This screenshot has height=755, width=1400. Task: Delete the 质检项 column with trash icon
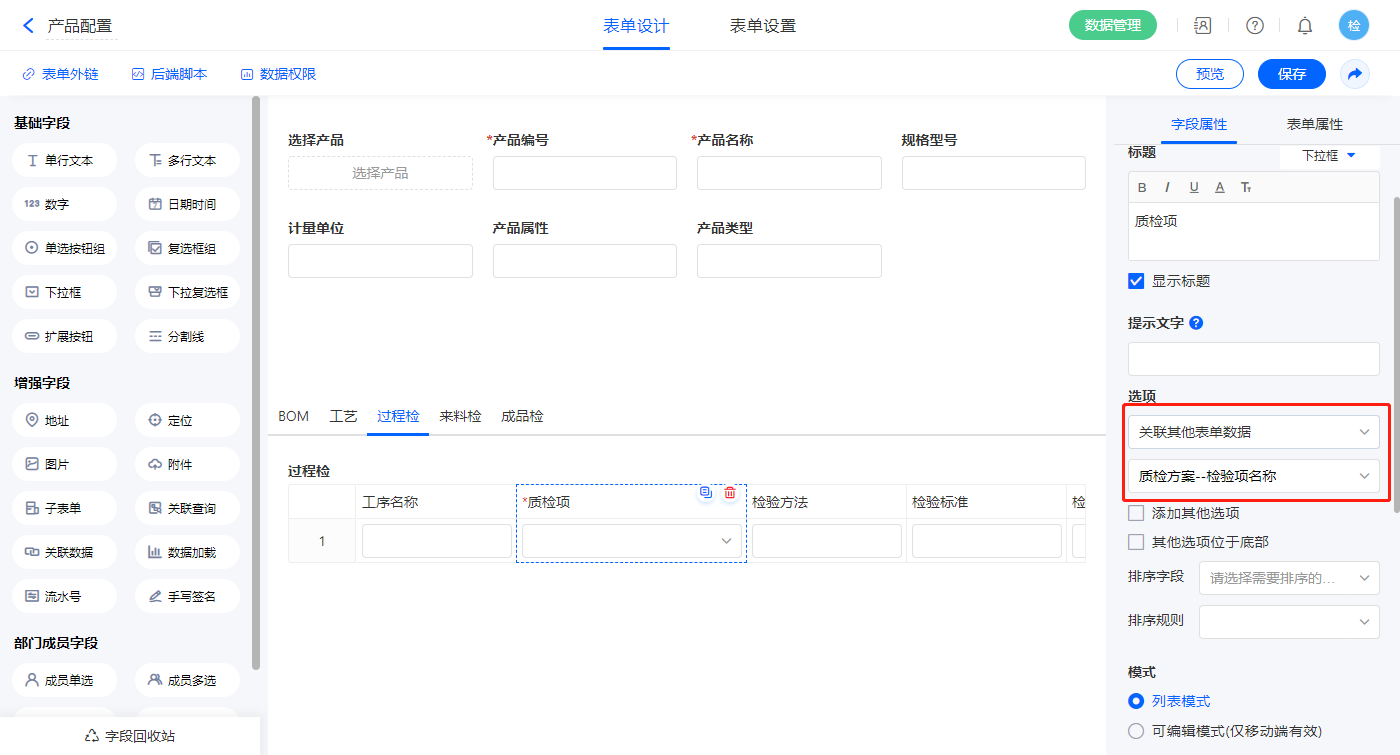click(730, 492)
